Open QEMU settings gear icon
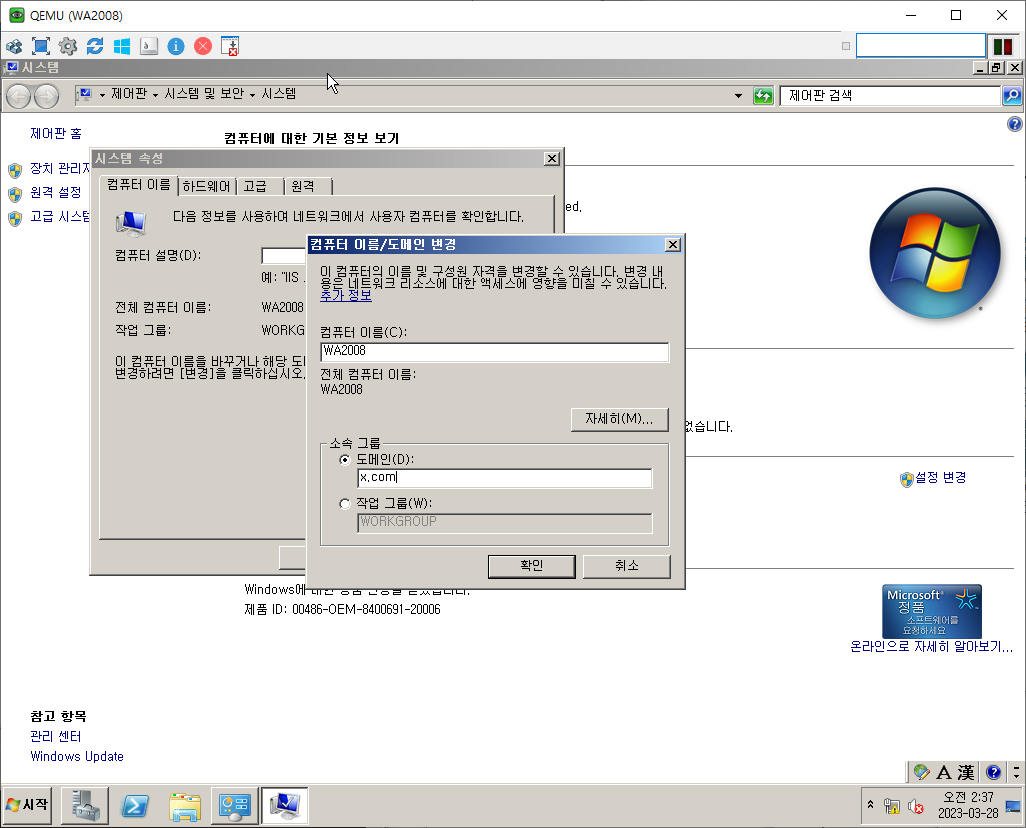The image size is (1026, 828). pyautogui.click(x=68, y=46)
